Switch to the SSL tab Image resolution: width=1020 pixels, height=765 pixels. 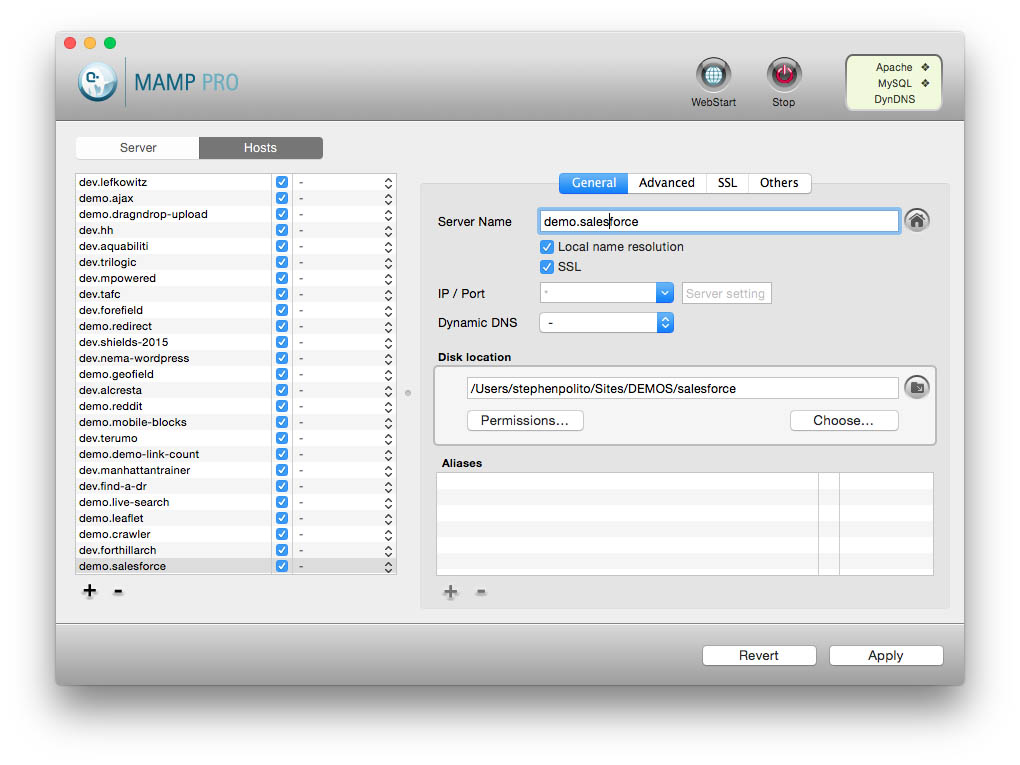pos(727,183)
